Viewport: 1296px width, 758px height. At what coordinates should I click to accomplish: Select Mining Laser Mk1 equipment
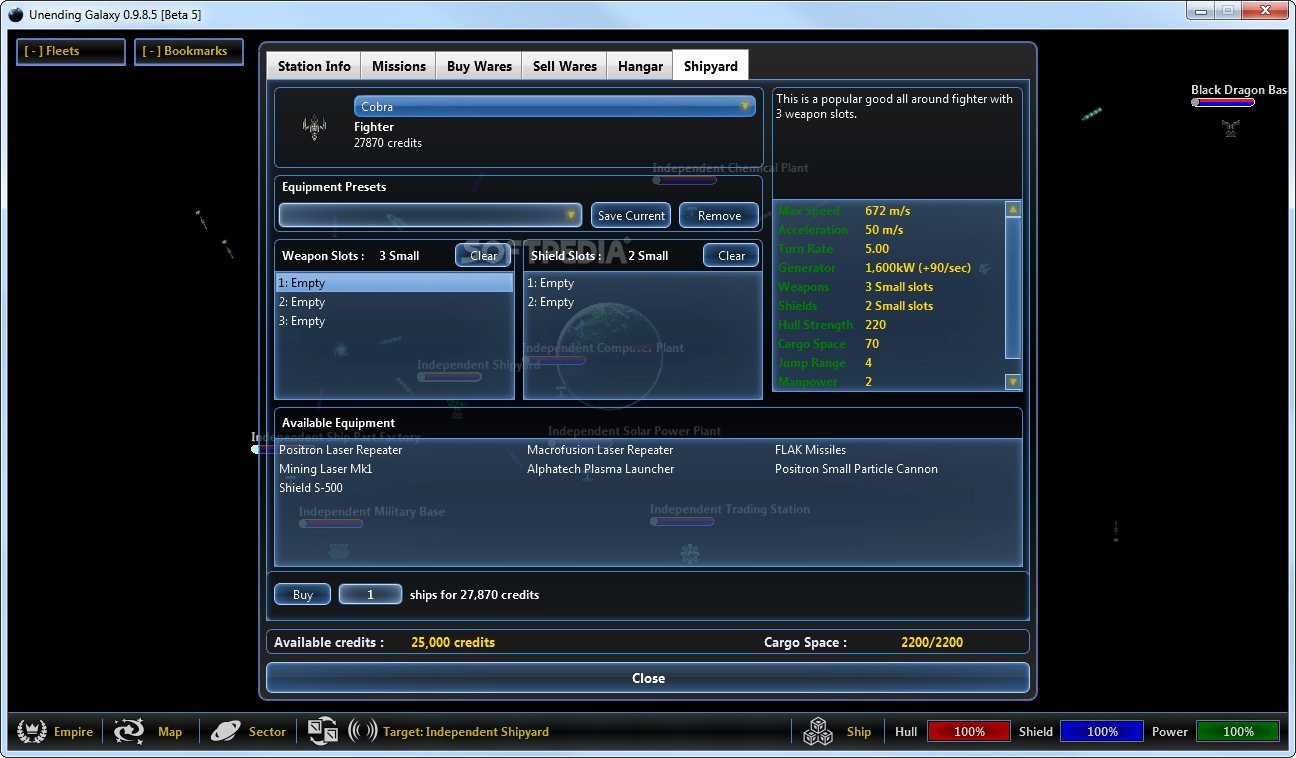325,469
